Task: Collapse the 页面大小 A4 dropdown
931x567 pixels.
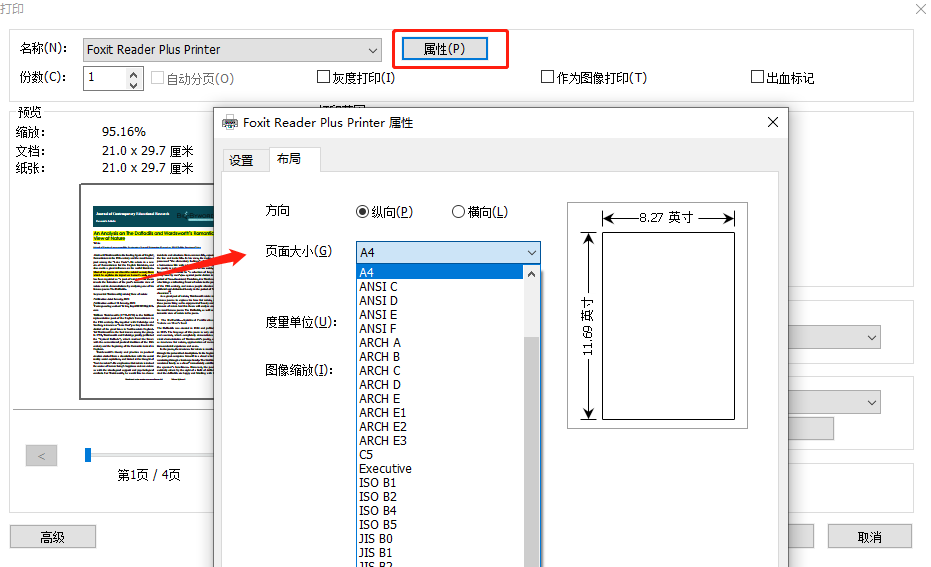Action: click(x=531, y=253)
